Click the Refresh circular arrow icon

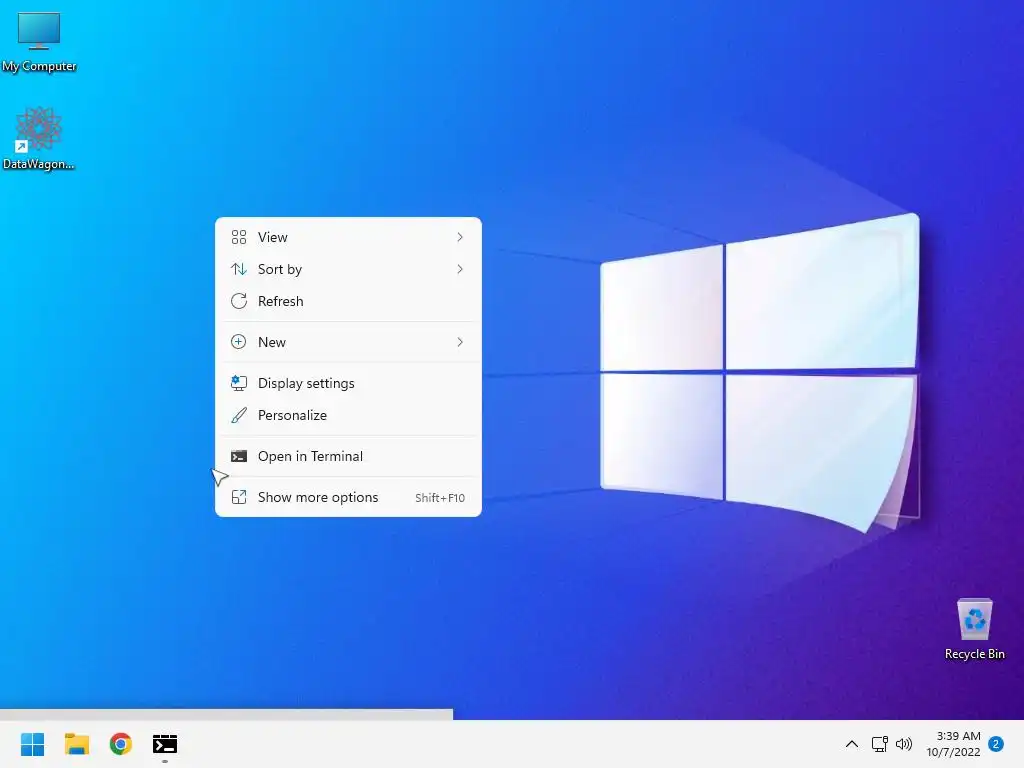click(x=239, y=301)
